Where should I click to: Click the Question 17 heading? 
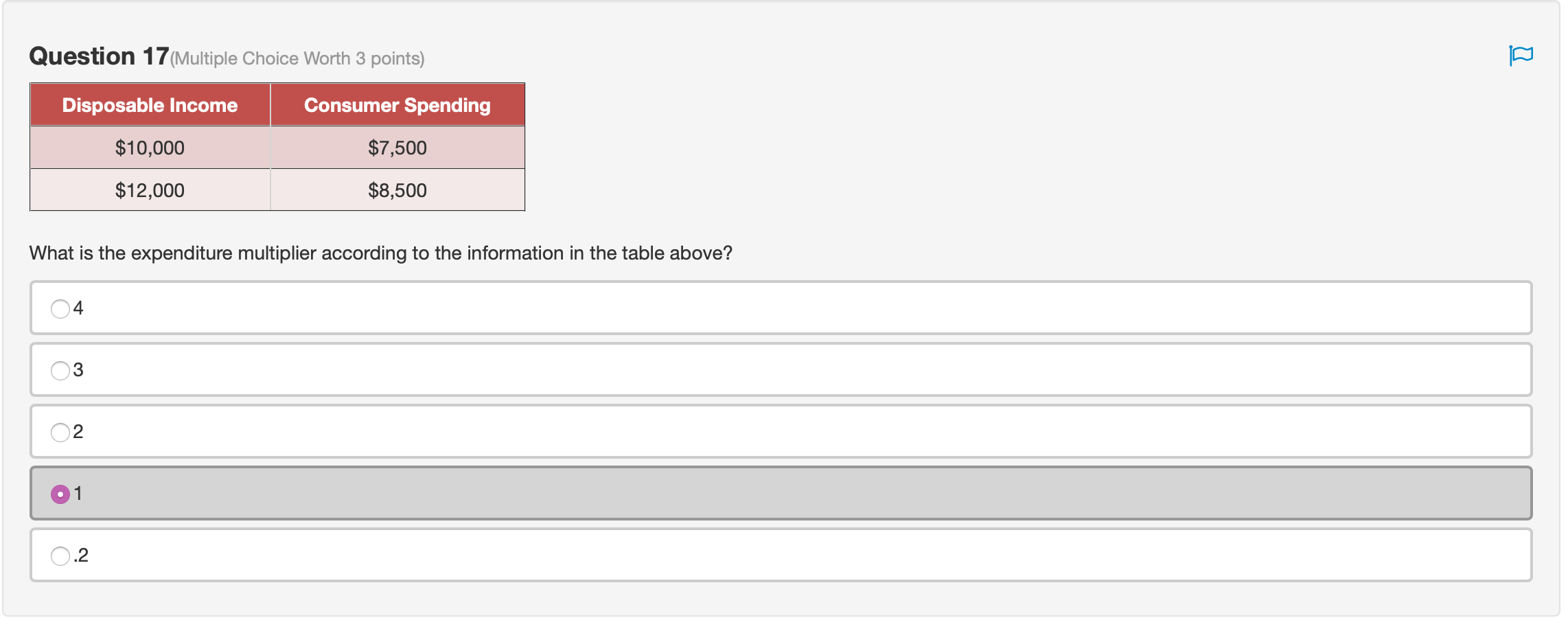click(x=98, y=56)
